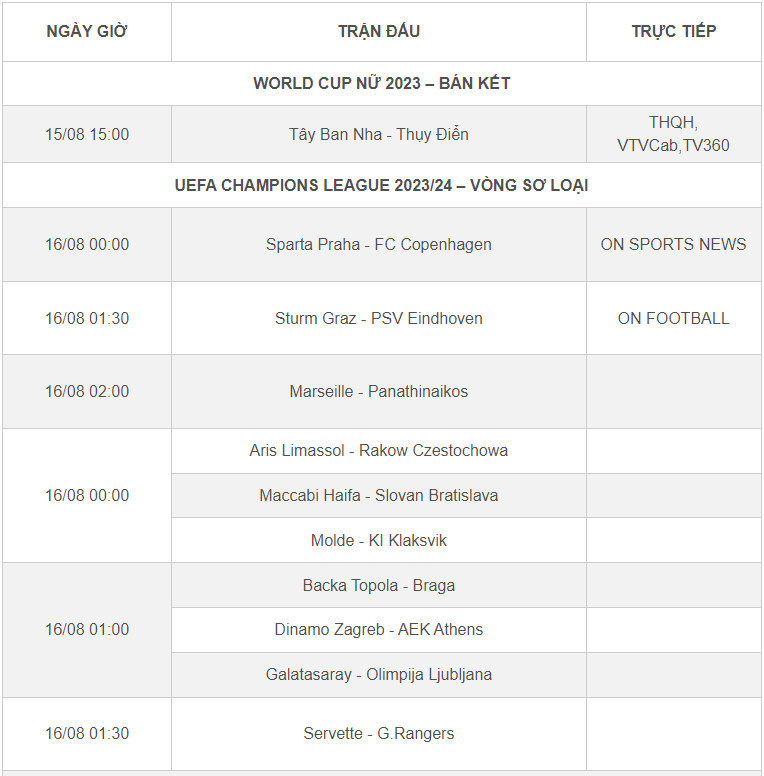This screenshot has width=764, height=776.
Task: Select the Sparta Praha - FC Copenhagen match
Action: [x=379, y=244]
